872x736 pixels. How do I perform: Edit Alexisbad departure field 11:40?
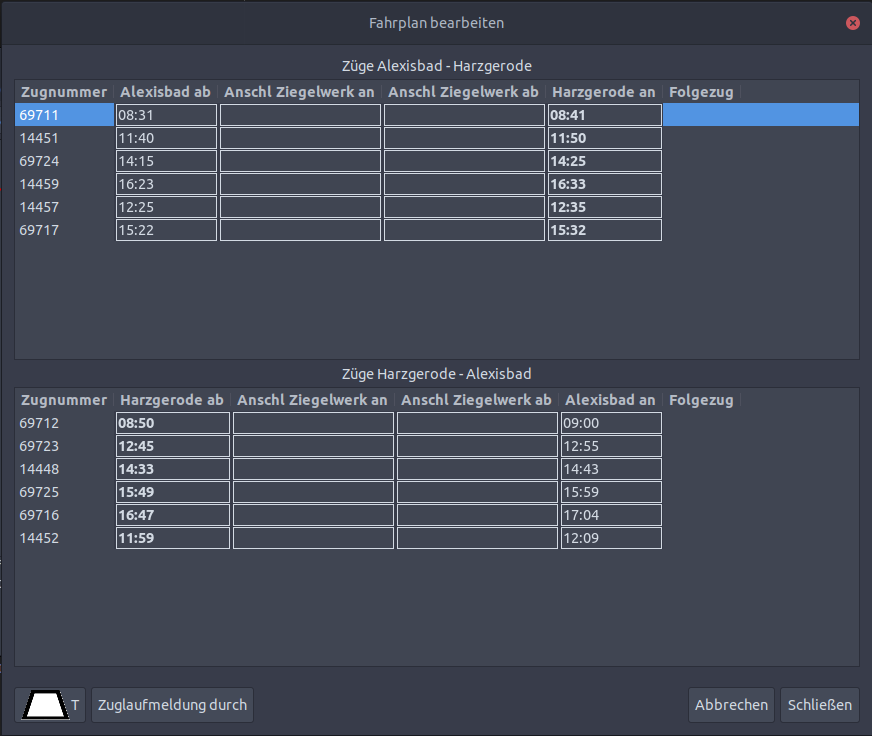(166, 138)
